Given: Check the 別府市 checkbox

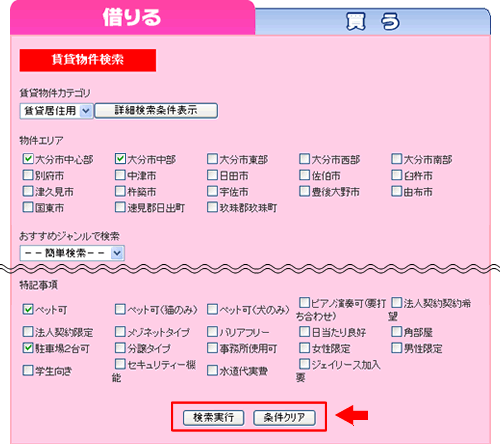Looking at the screenshot, I should pos(28,175).
